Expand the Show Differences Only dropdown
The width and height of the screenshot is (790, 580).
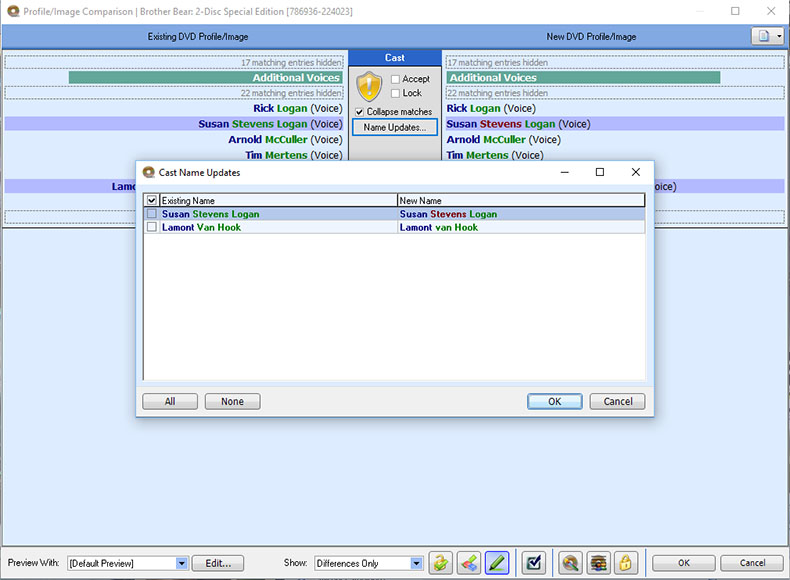click(x=416, y=563)
